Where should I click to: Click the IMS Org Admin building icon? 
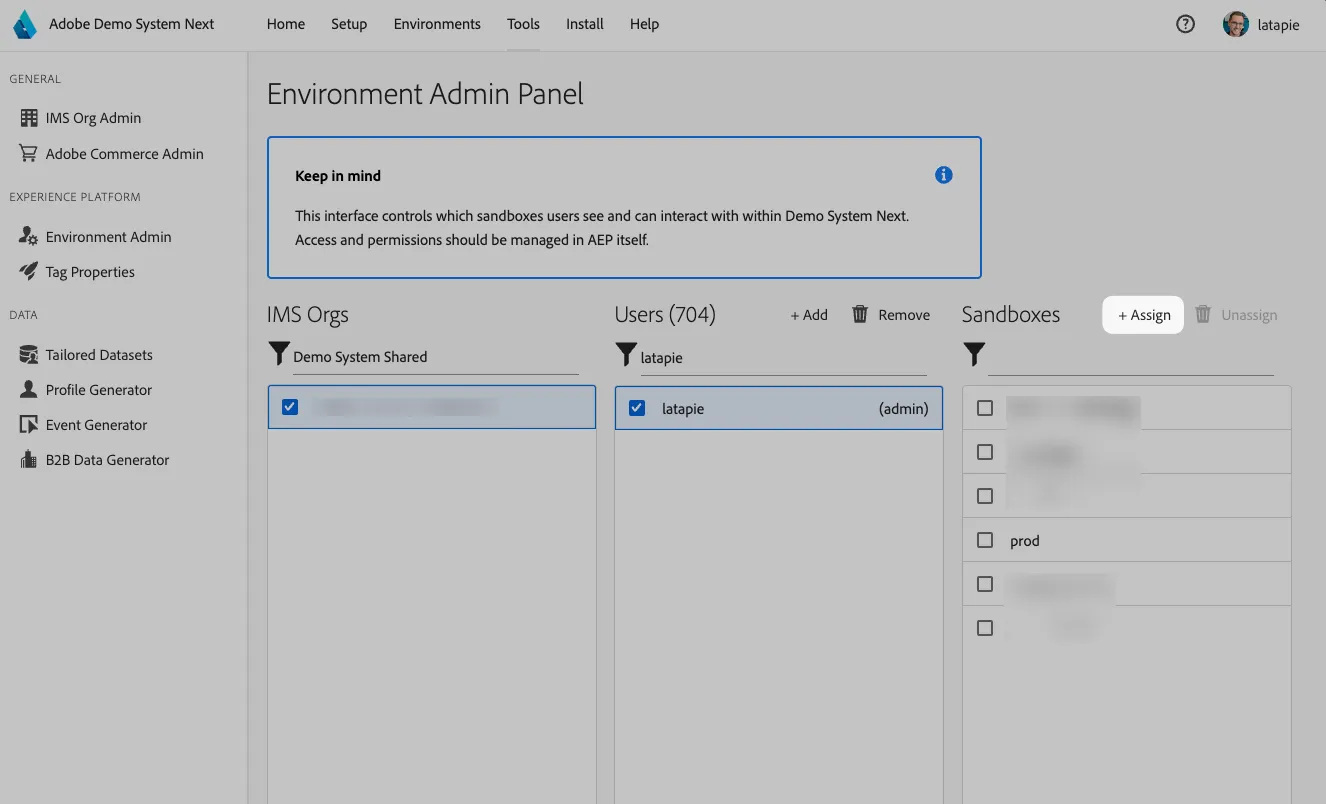pos(29,118)
